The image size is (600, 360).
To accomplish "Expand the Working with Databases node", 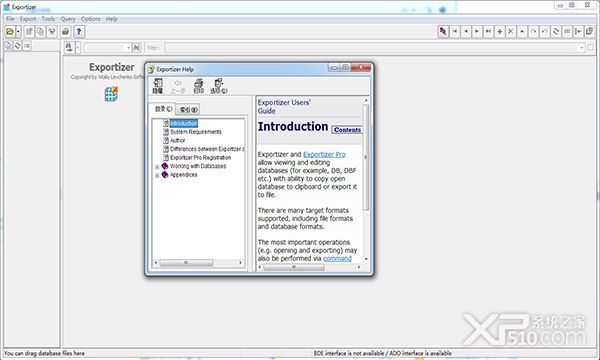I will pos(157,167).
